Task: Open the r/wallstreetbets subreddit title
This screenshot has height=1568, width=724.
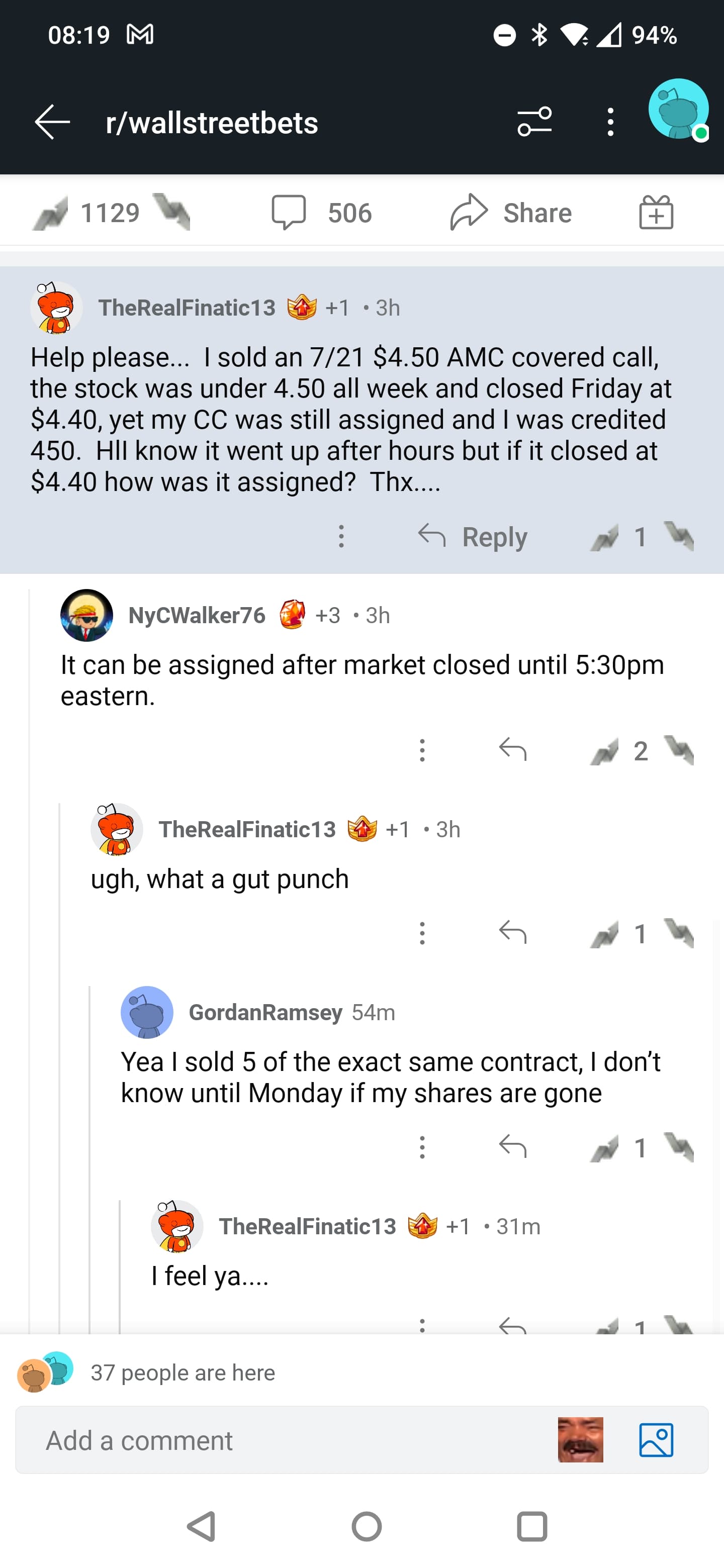Action: [211, 122]
